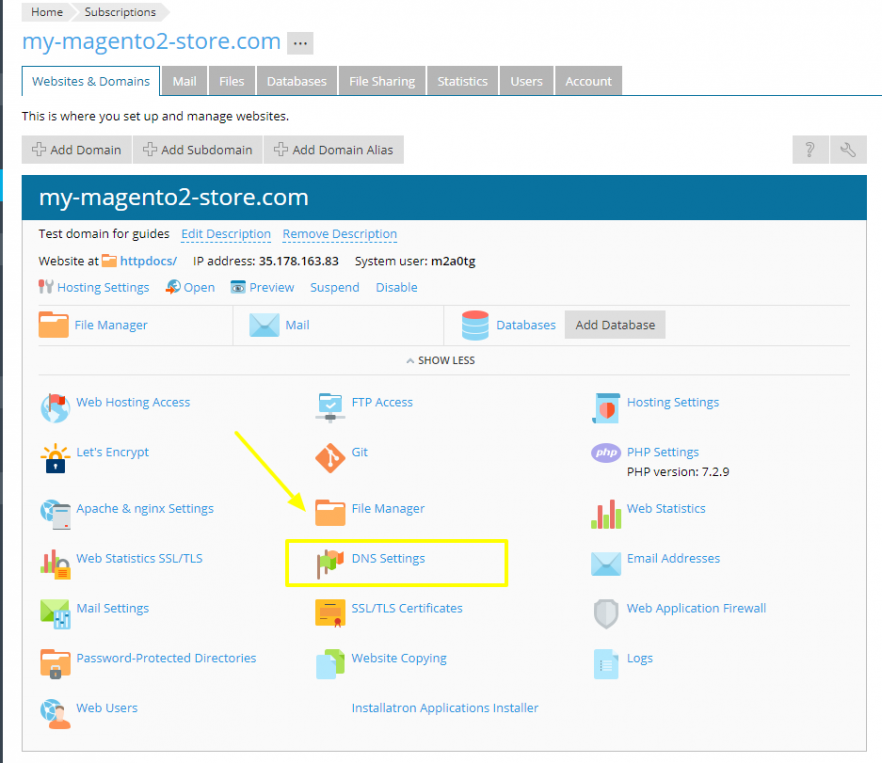Screen dimensions: 882x763
Task: Open the ellipsis menu beside domain title
Action: (300, 43)
